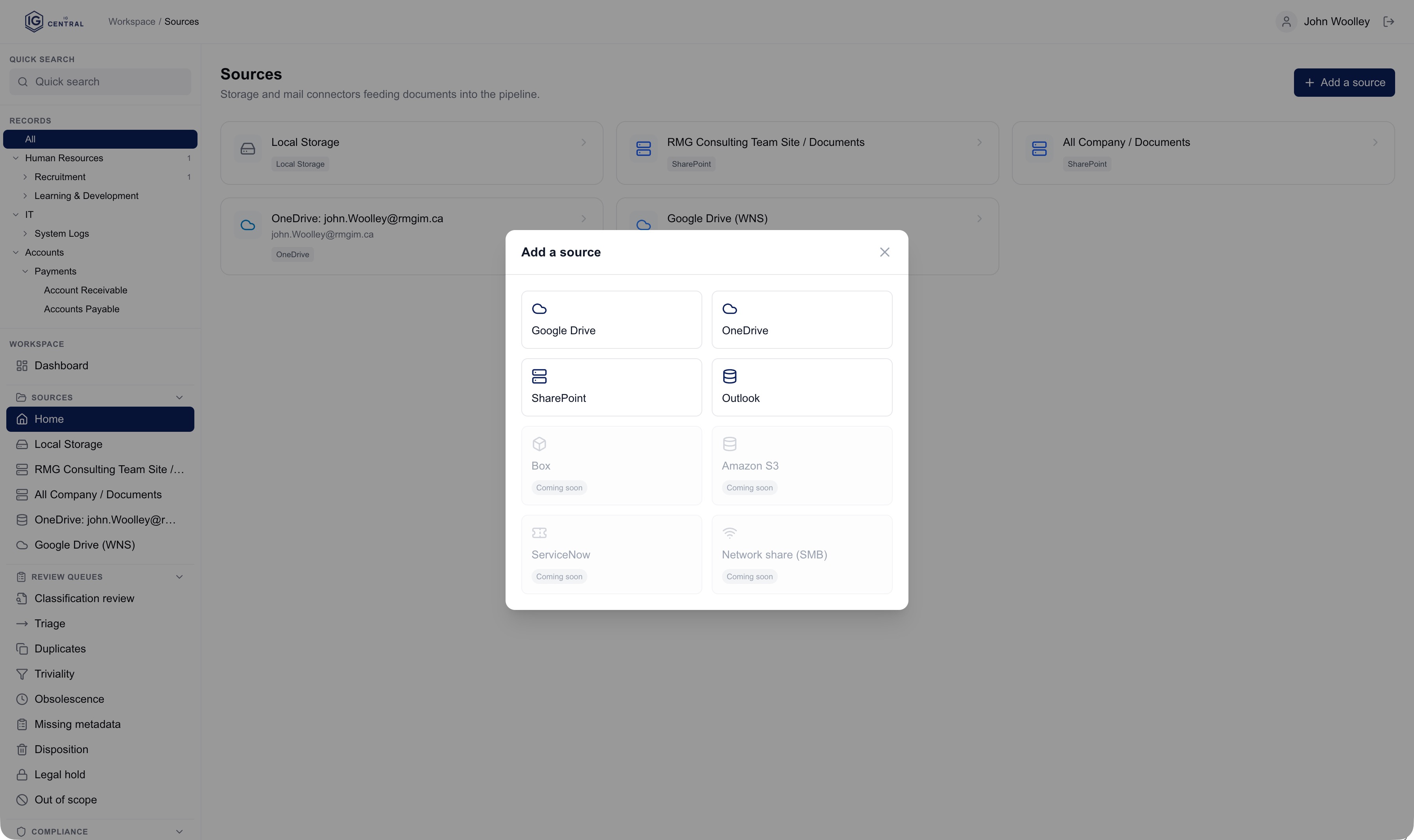Click the Workspace breadcrumb link

tap(132, 22)
